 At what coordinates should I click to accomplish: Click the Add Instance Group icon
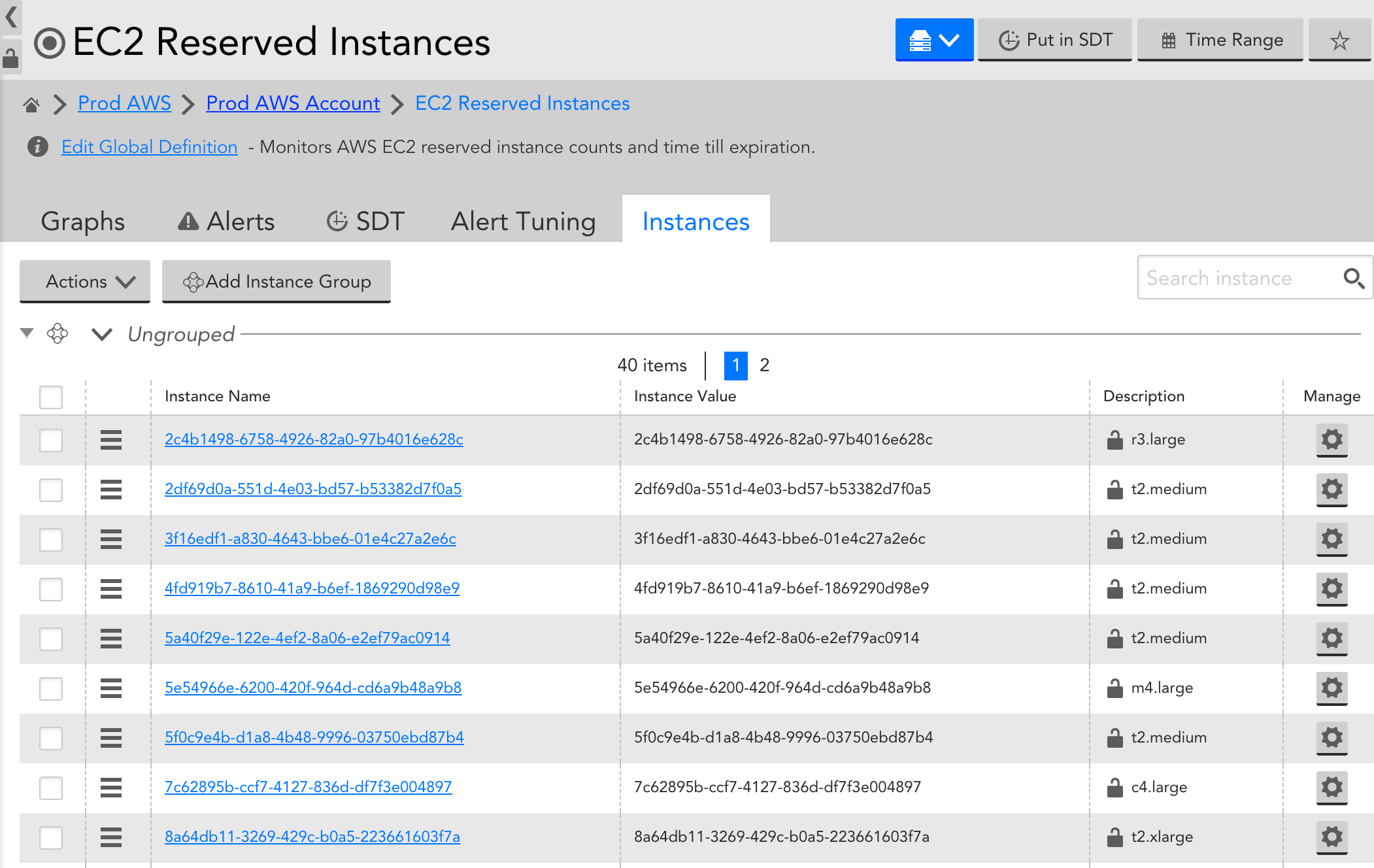tap(193, 281)
